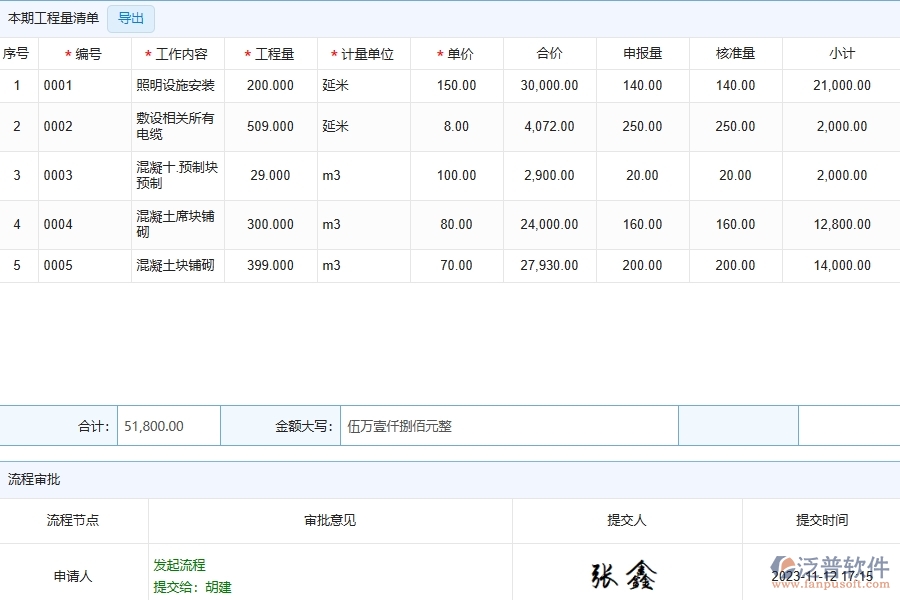This screenshot has height=600, width=900.
Task: Click the 流程审批 section header
Action: pyautogui.click(x=33, y=479)
